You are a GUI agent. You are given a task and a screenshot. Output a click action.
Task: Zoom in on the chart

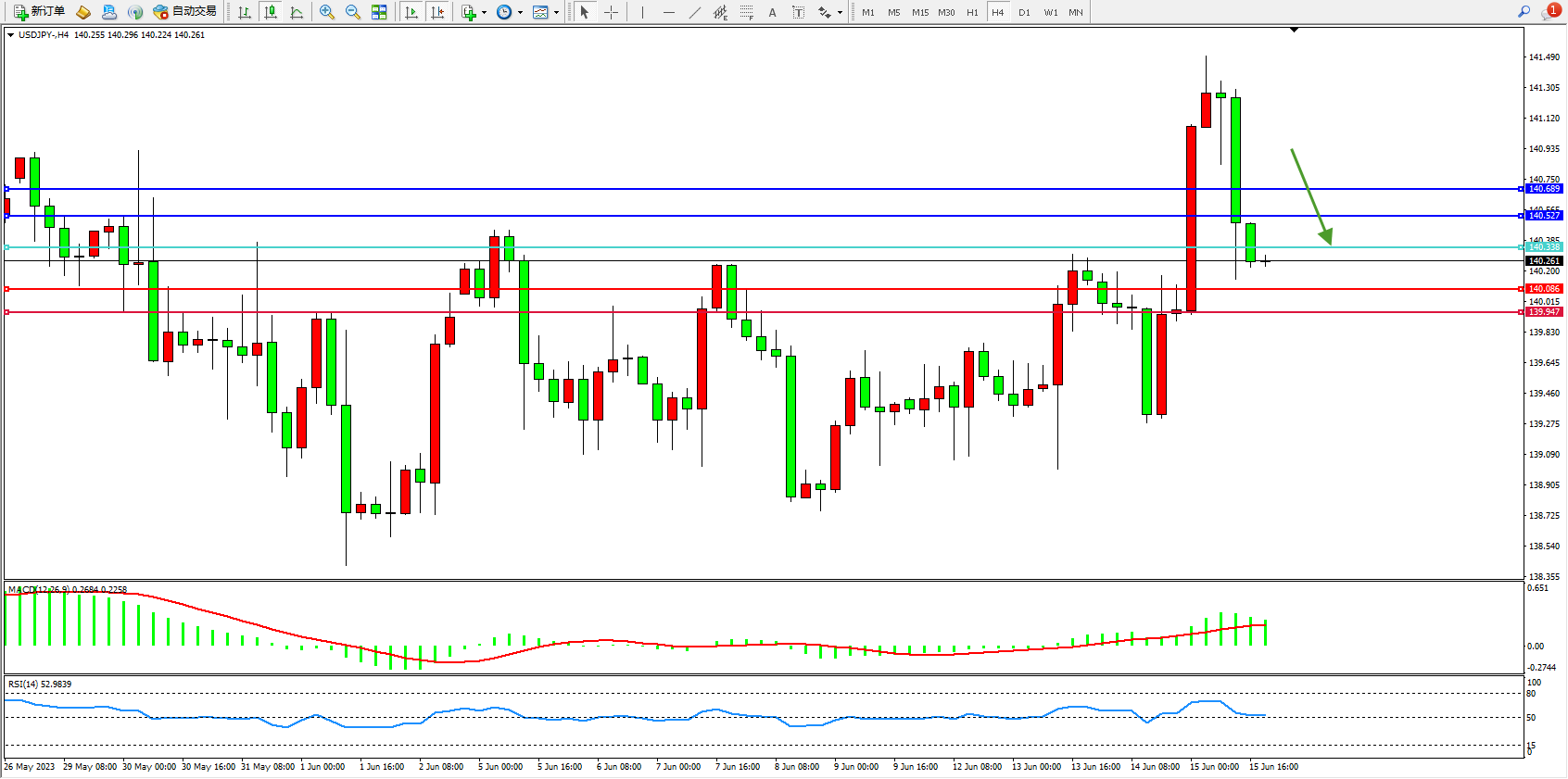coord(327,12)
